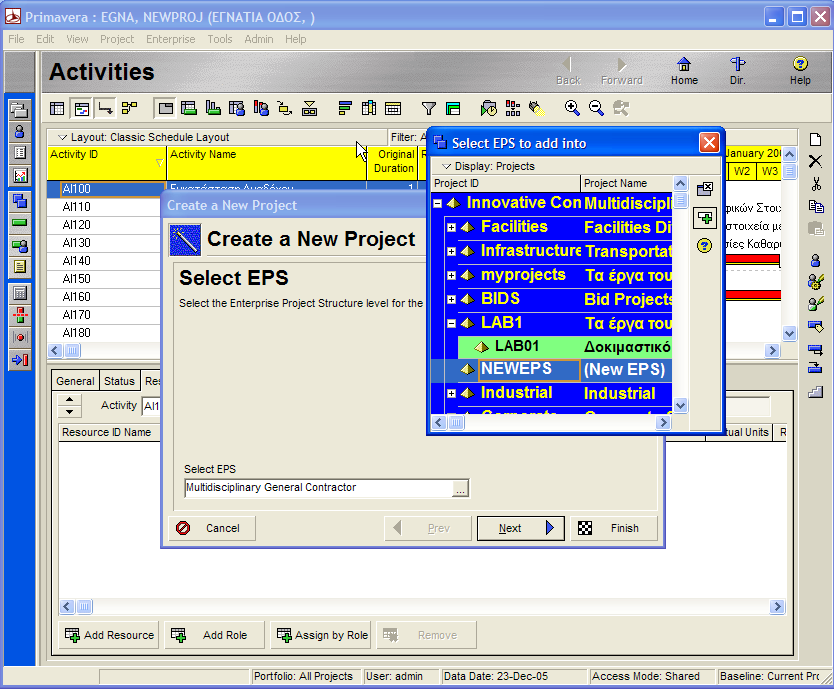This screenshot has height=689, width=834.
Task: Select the NEWEPS row in EPS list
Action: 552,370
